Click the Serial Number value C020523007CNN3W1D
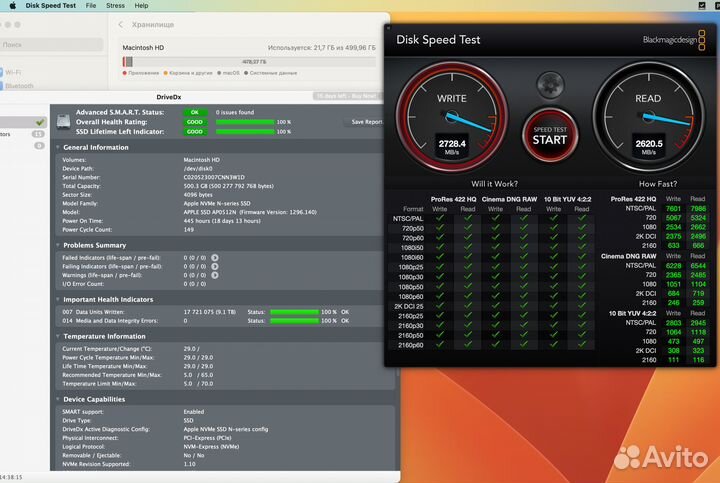Screen dimensions: 720x483 coord(214,177)
